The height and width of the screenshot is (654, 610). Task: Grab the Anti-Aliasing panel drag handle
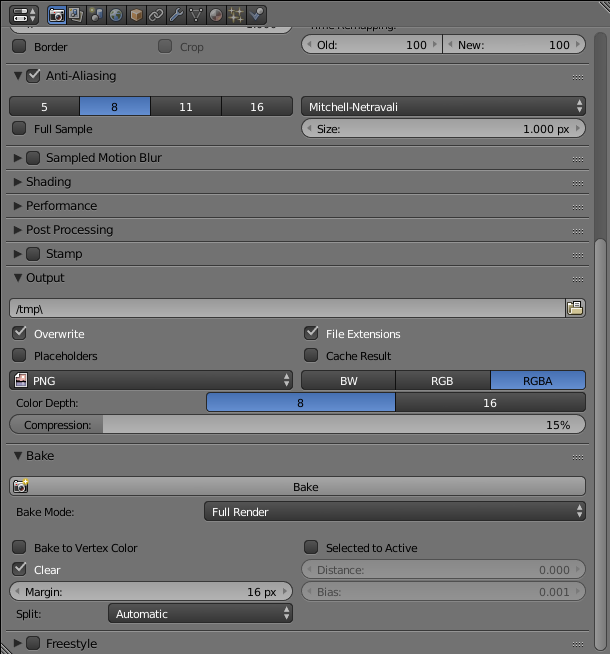[578, 77]
